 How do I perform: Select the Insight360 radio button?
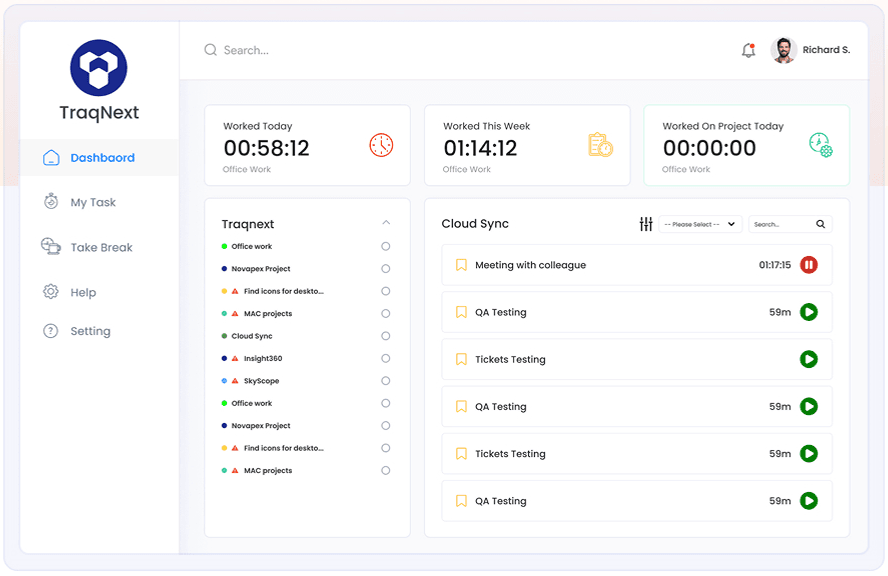coord(386,359)
